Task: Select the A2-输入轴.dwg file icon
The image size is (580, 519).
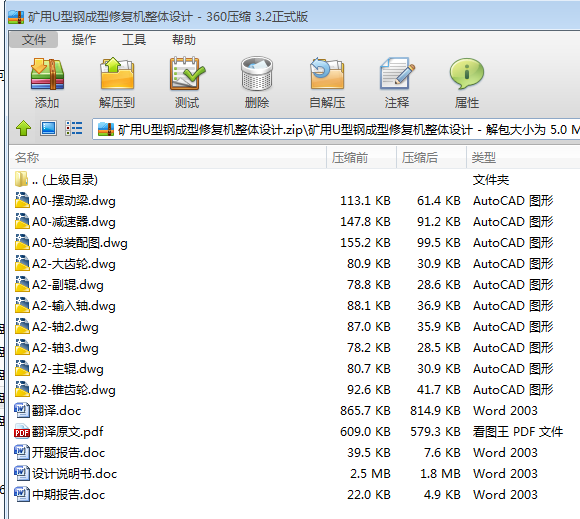Action: pos(22,306)
